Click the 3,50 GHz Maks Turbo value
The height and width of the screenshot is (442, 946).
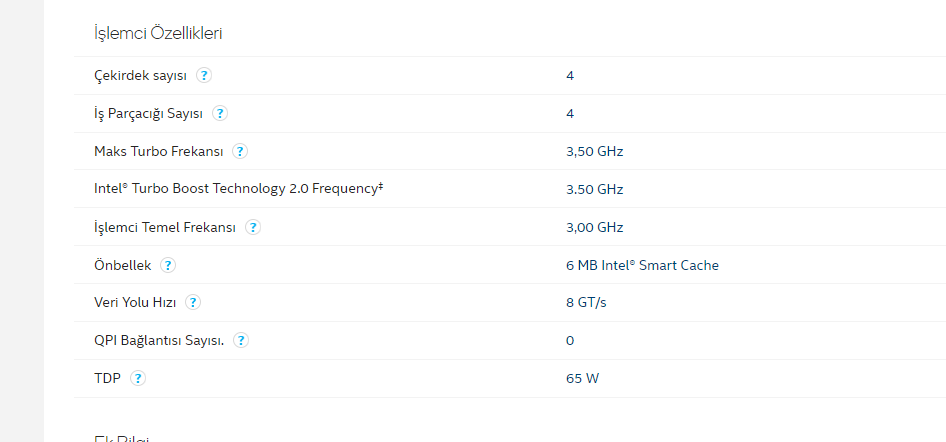click(594, 151)
